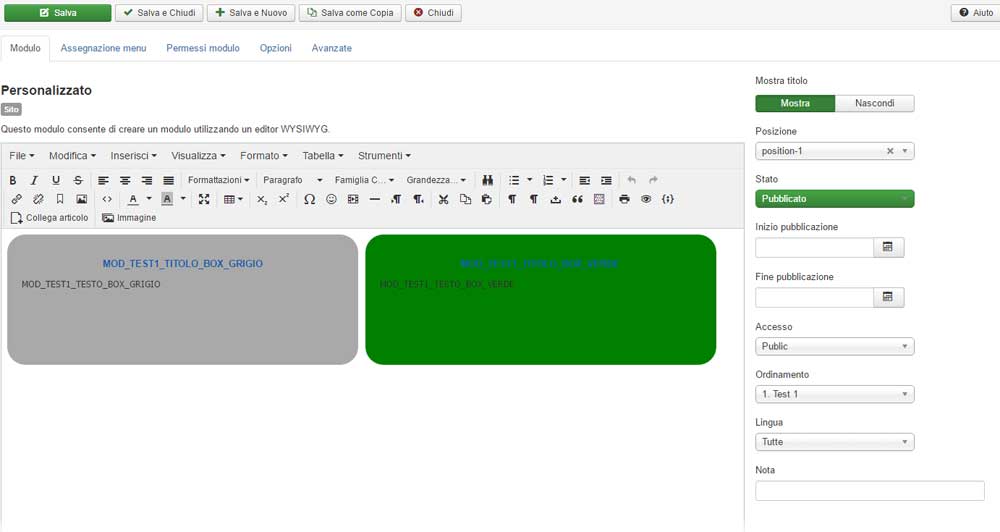Print the editor content
This screenshot has width=1000, height=532.
click(624, 199)
